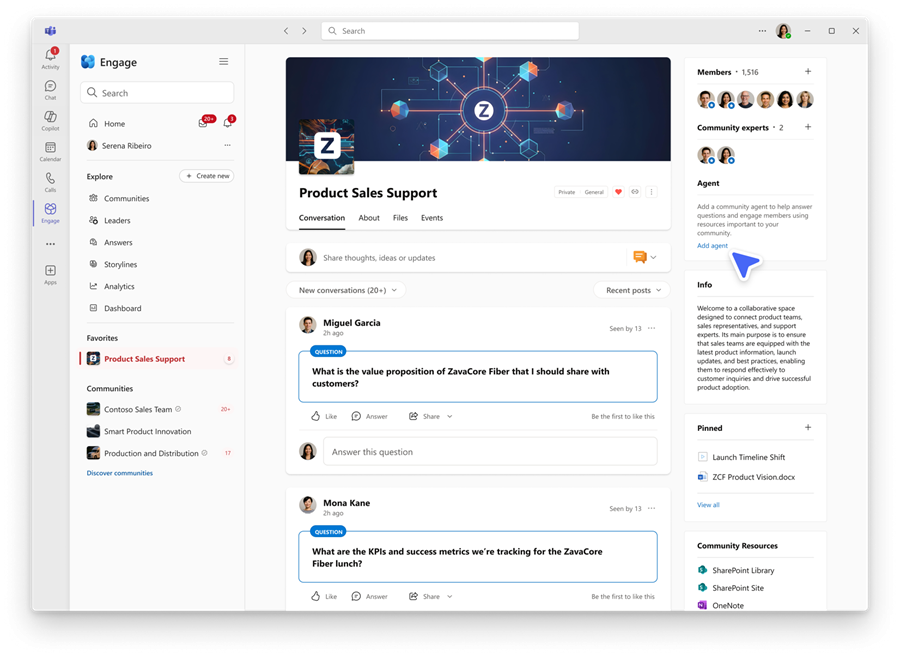Favorite the Product Sales Support community via heart icon
Viewport: 900px width, 657px height.
[618, 193]
